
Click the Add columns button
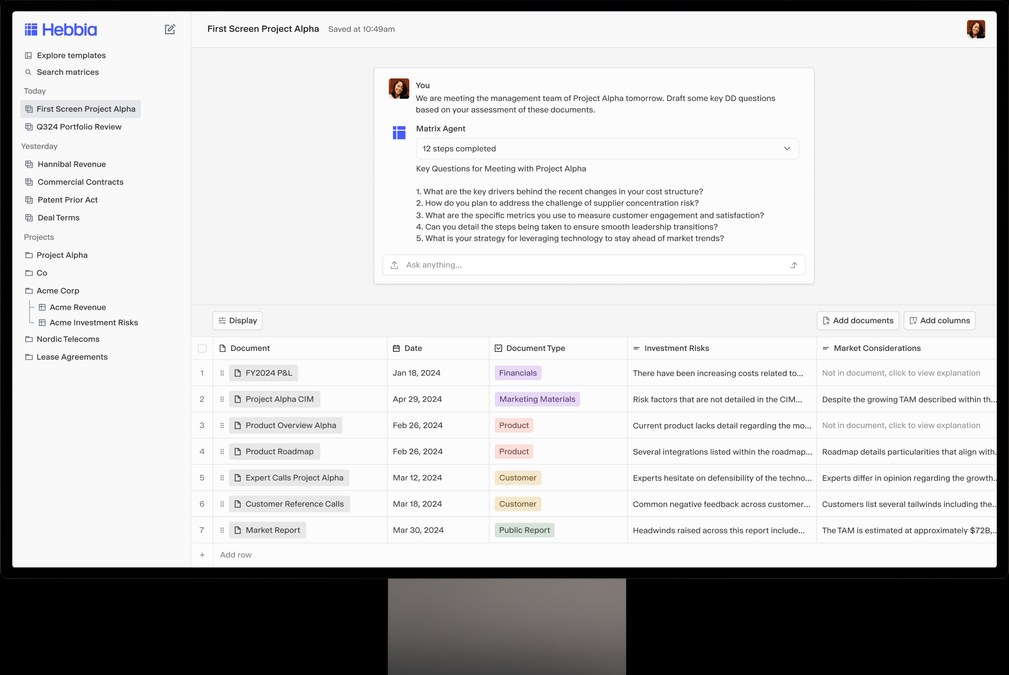click(940, 320)
